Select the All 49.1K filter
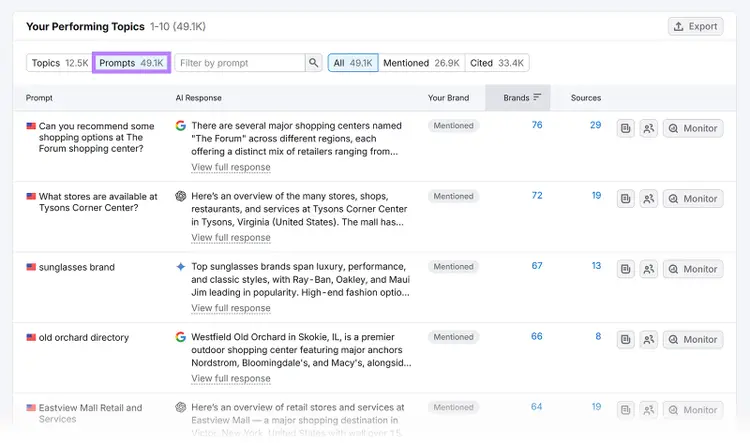This screenshot has width=750, height=443. point(353,63)
